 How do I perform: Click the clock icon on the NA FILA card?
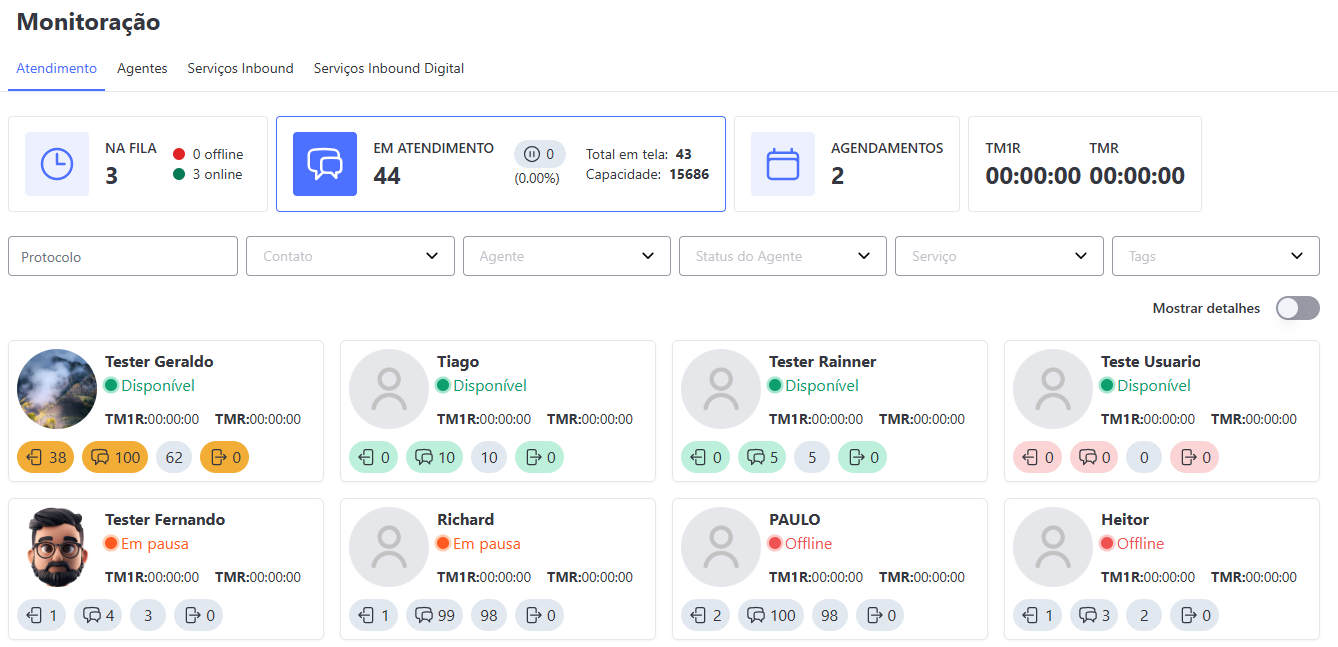57,163
